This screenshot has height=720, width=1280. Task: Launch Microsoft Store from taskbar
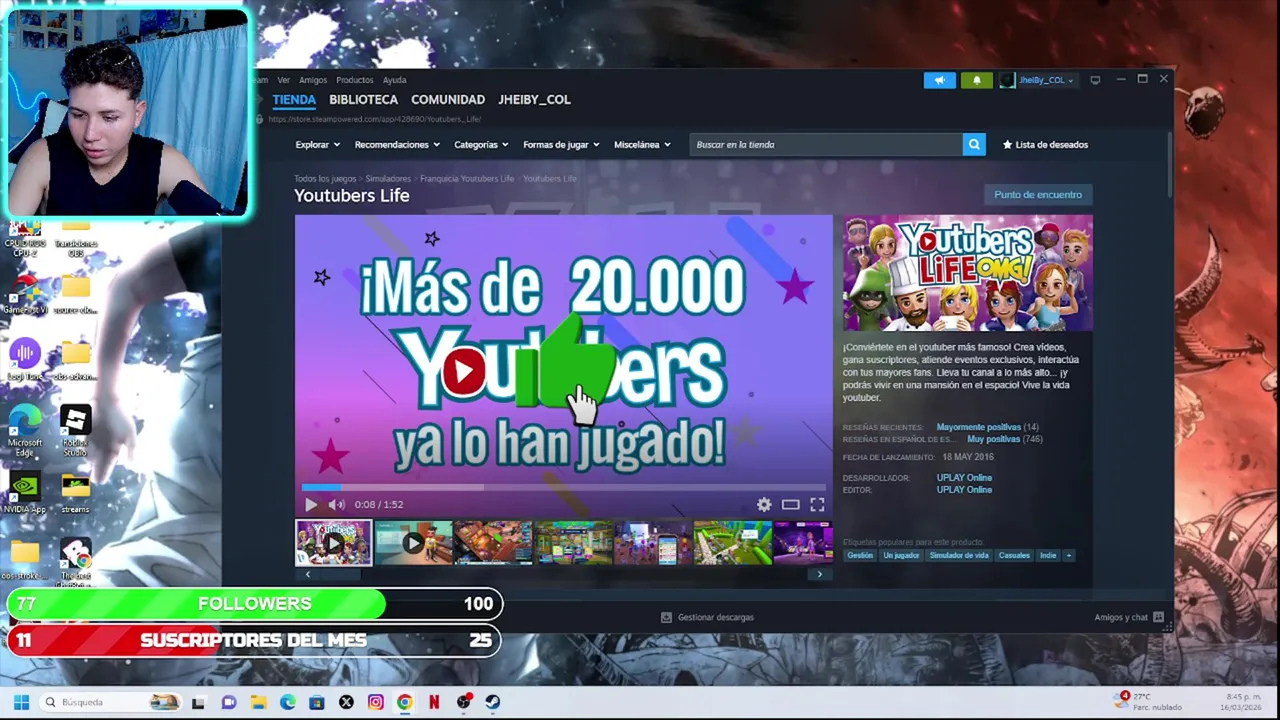pyautogui.click(x=317, y=702)
